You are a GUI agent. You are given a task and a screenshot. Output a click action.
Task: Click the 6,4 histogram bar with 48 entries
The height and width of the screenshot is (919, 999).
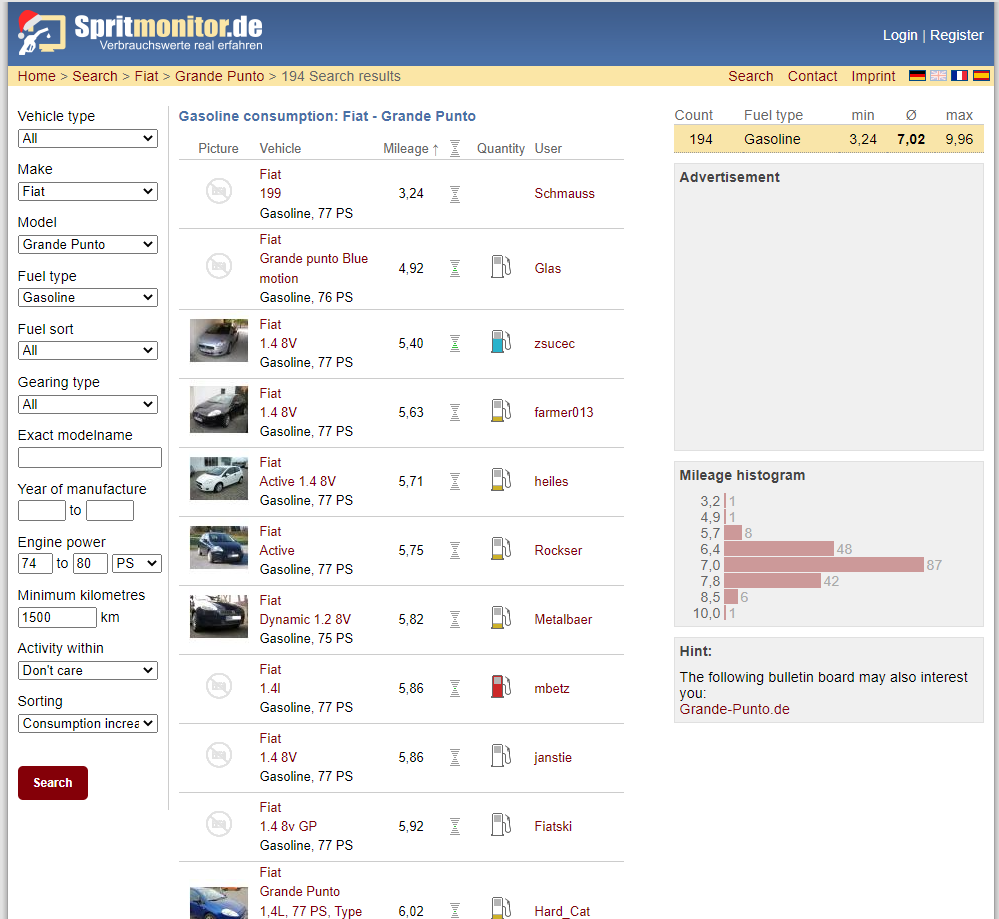click(779, 549)
